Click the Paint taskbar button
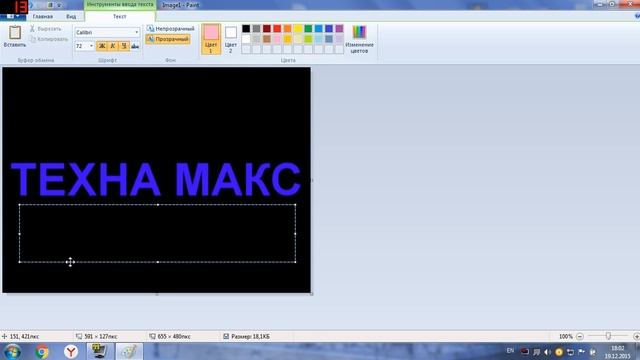The height and width of the screenshot is (360, 640). pyautogui.click(x=129, y=351)
